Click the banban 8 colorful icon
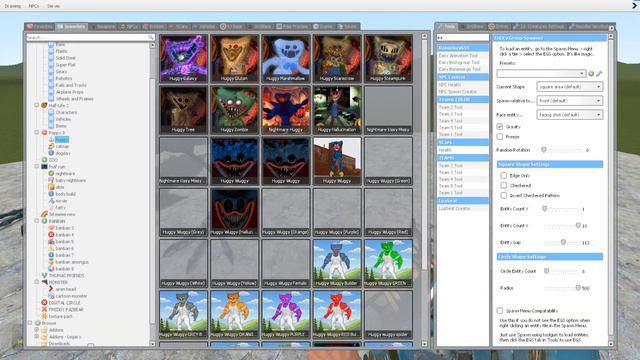This screenshot has width=640, height=360. [x=51, y=269]
